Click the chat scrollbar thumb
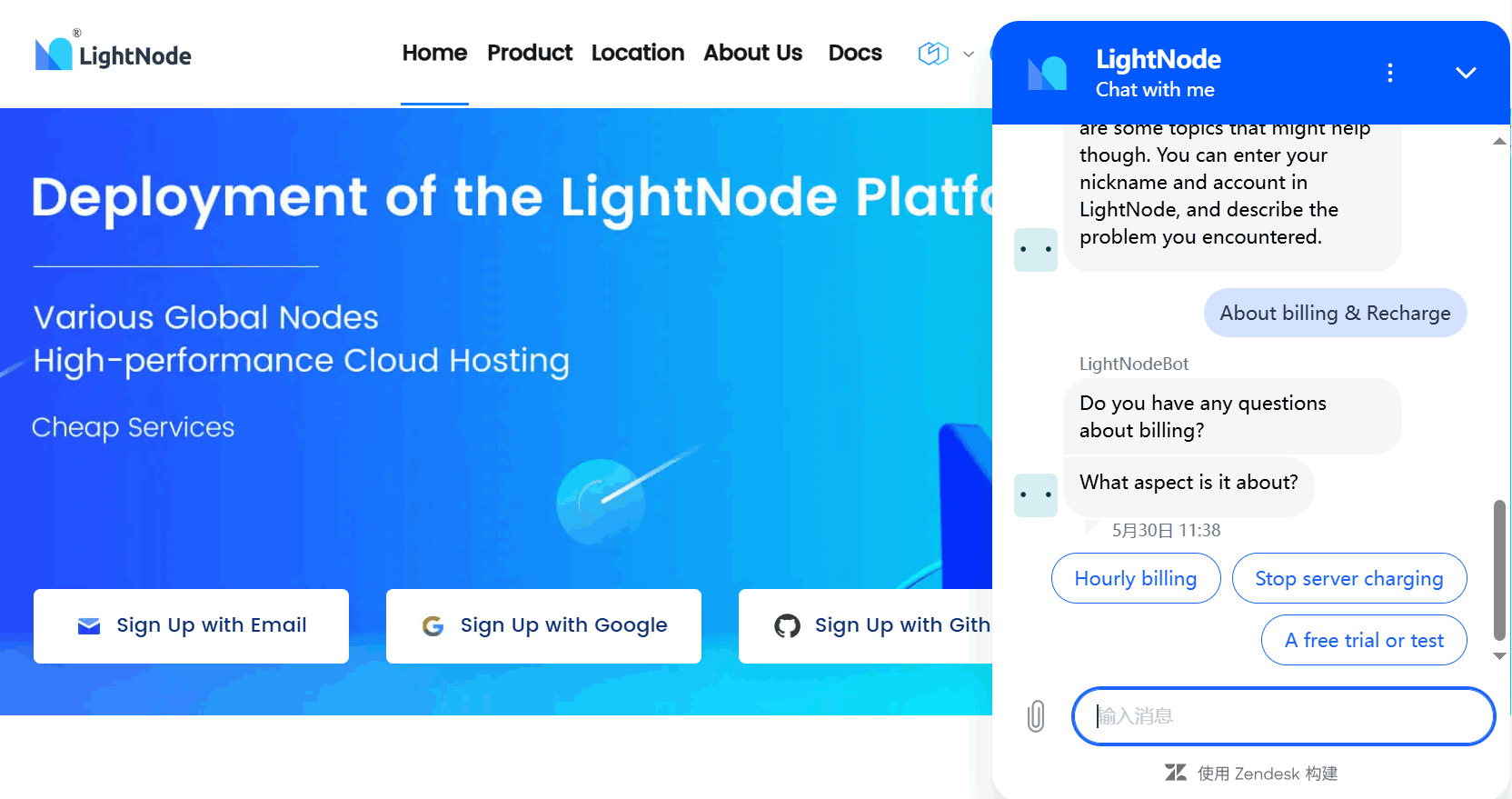 pyautogui.click(x=1499, y=570)
